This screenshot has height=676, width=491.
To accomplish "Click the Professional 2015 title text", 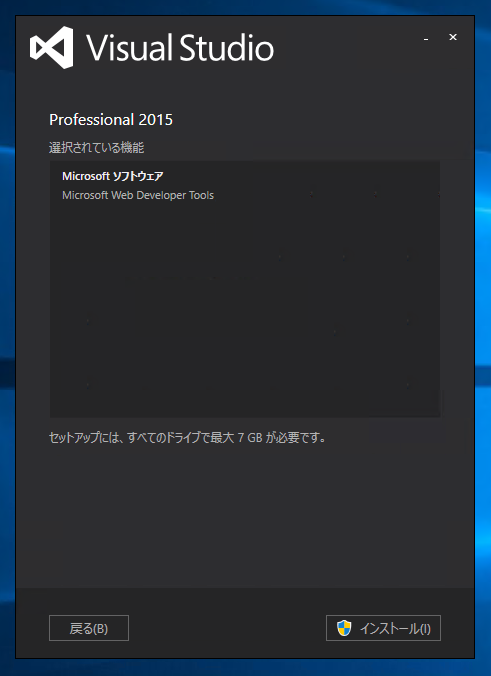I will point(111,119).
